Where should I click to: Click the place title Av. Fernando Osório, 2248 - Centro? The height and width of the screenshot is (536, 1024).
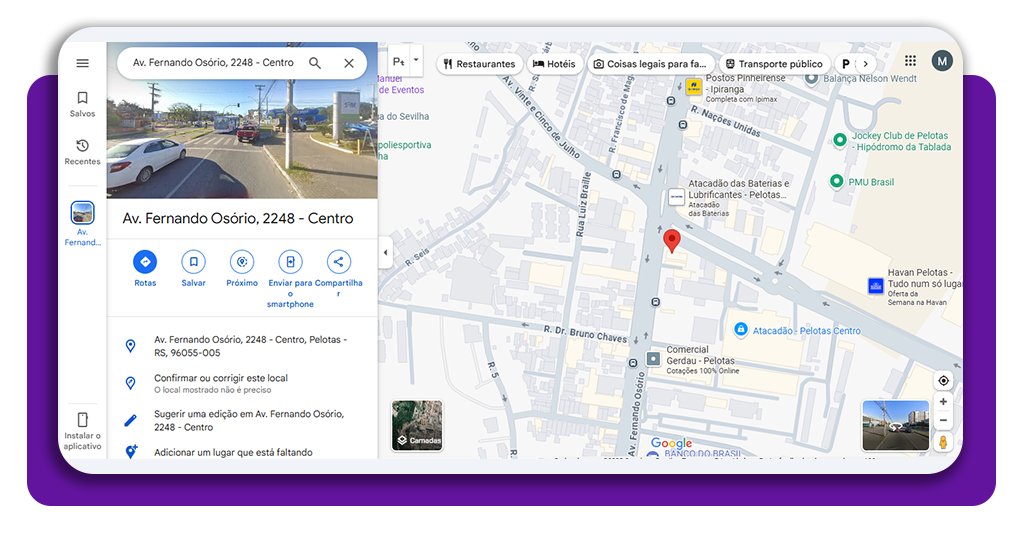point(238,218)
